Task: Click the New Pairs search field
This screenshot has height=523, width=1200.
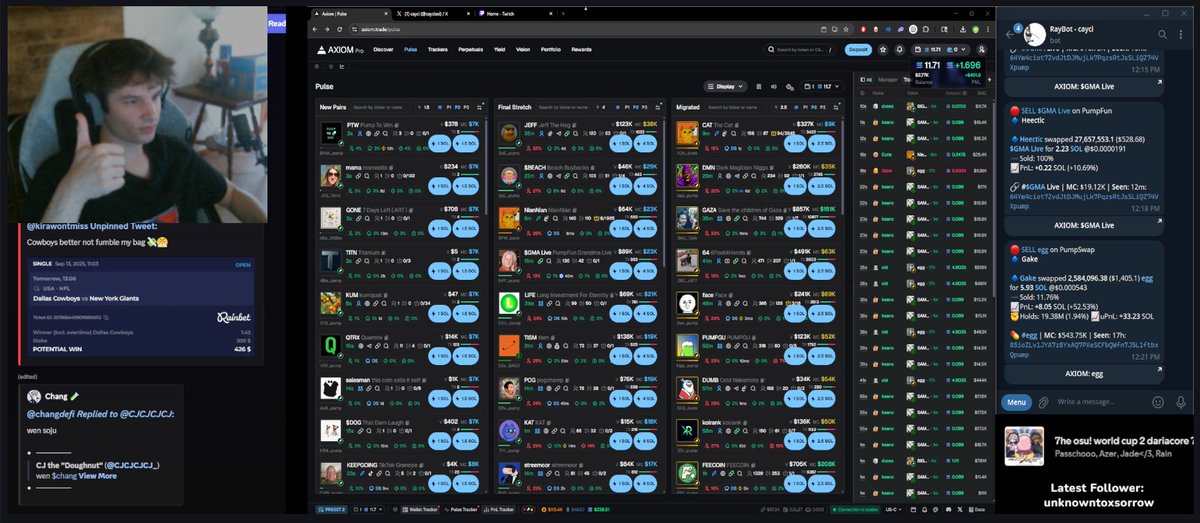Action: (x=380, y=107)
